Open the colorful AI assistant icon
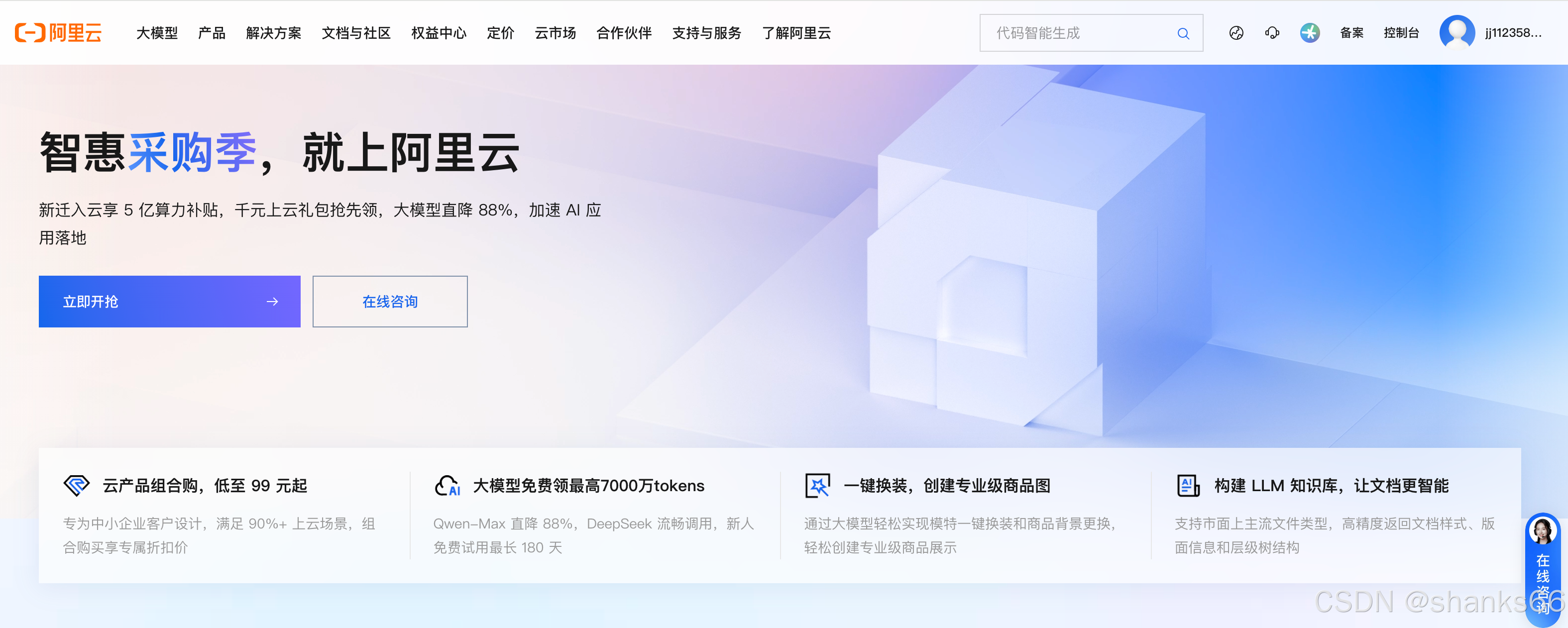This screenshot has width=1568, height=628. click(x=1309, y=33)
